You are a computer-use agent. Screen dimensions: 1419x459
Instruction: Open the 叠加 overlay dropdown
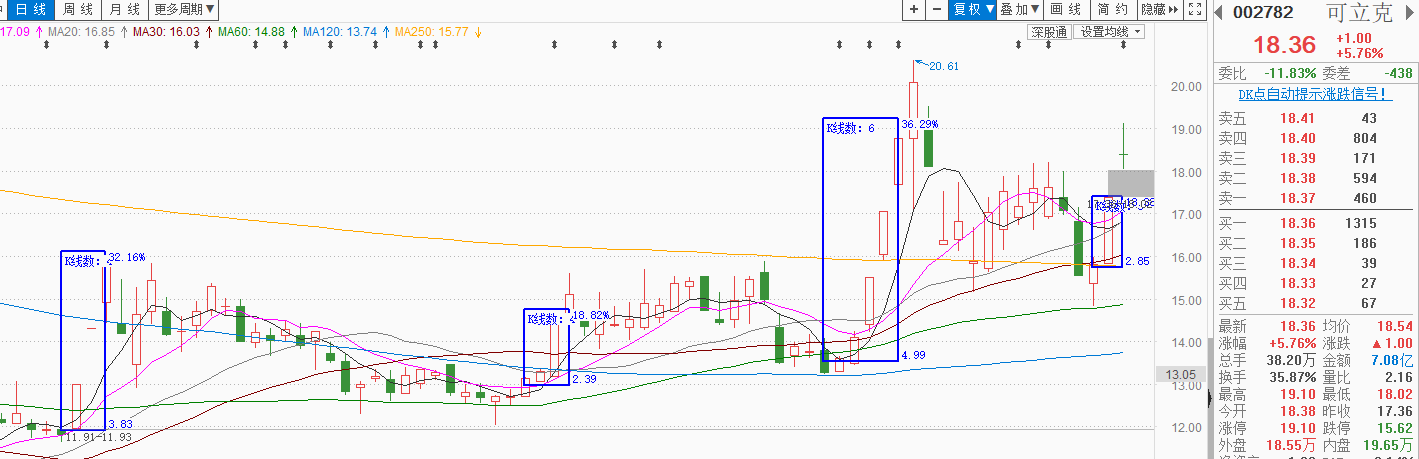1021,10
